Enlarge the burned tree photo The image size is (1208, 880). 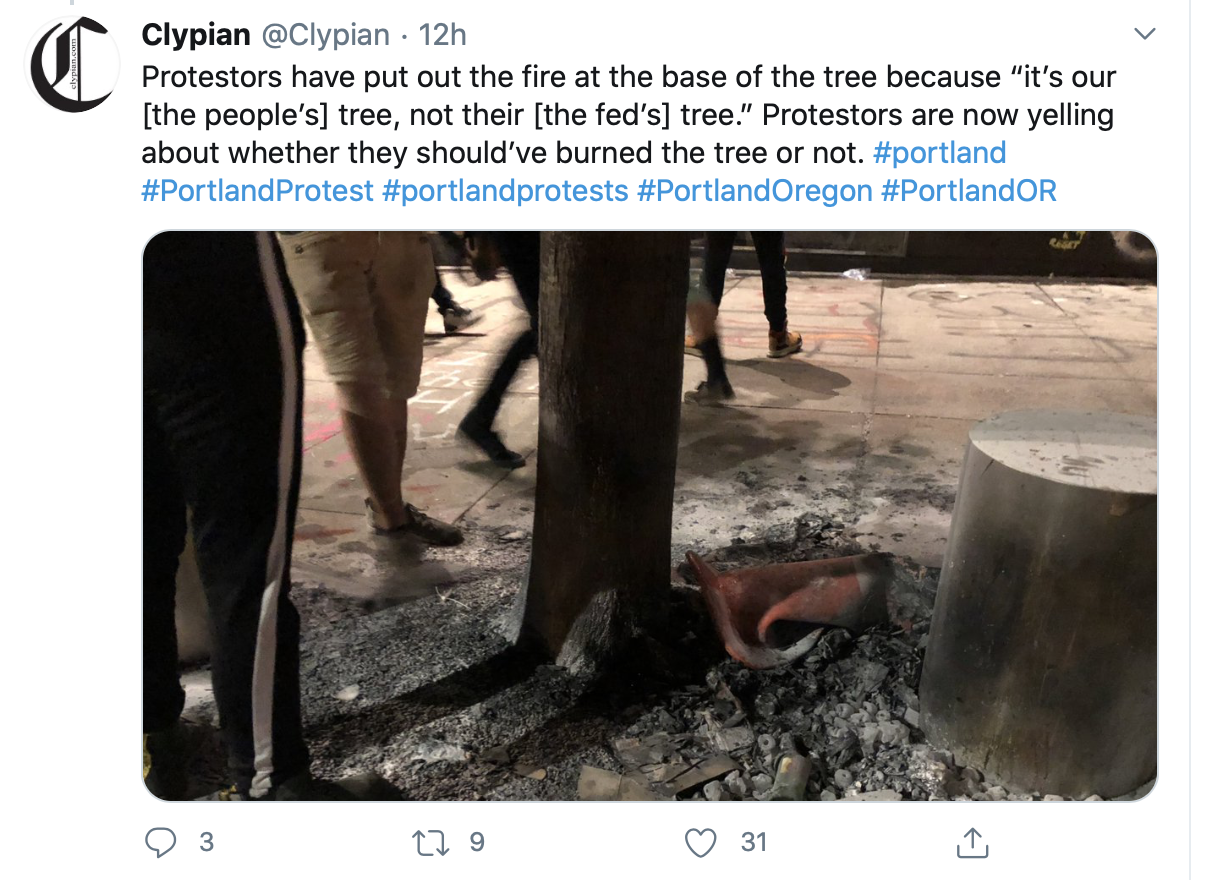coord(649,515)
